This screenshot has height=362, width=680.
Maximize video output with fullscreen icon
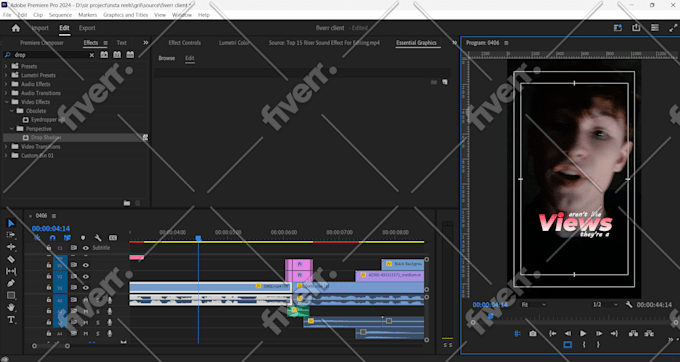point(673,28)
